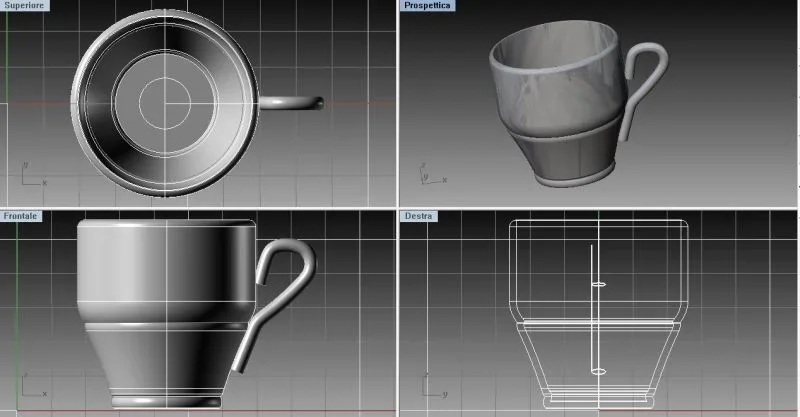Select the cup handle in Superiore view

291,102
